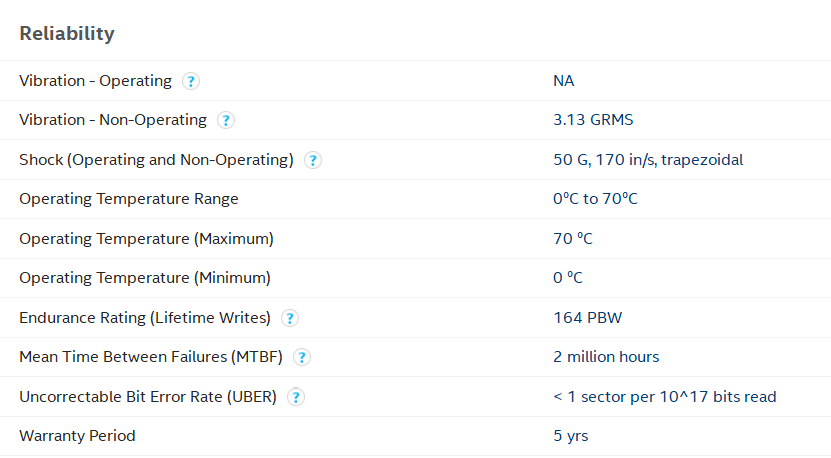Select the 0°C to 70°C value
Image resolution: width=831 pixels, height=458 pixels.
coord(595,199)
